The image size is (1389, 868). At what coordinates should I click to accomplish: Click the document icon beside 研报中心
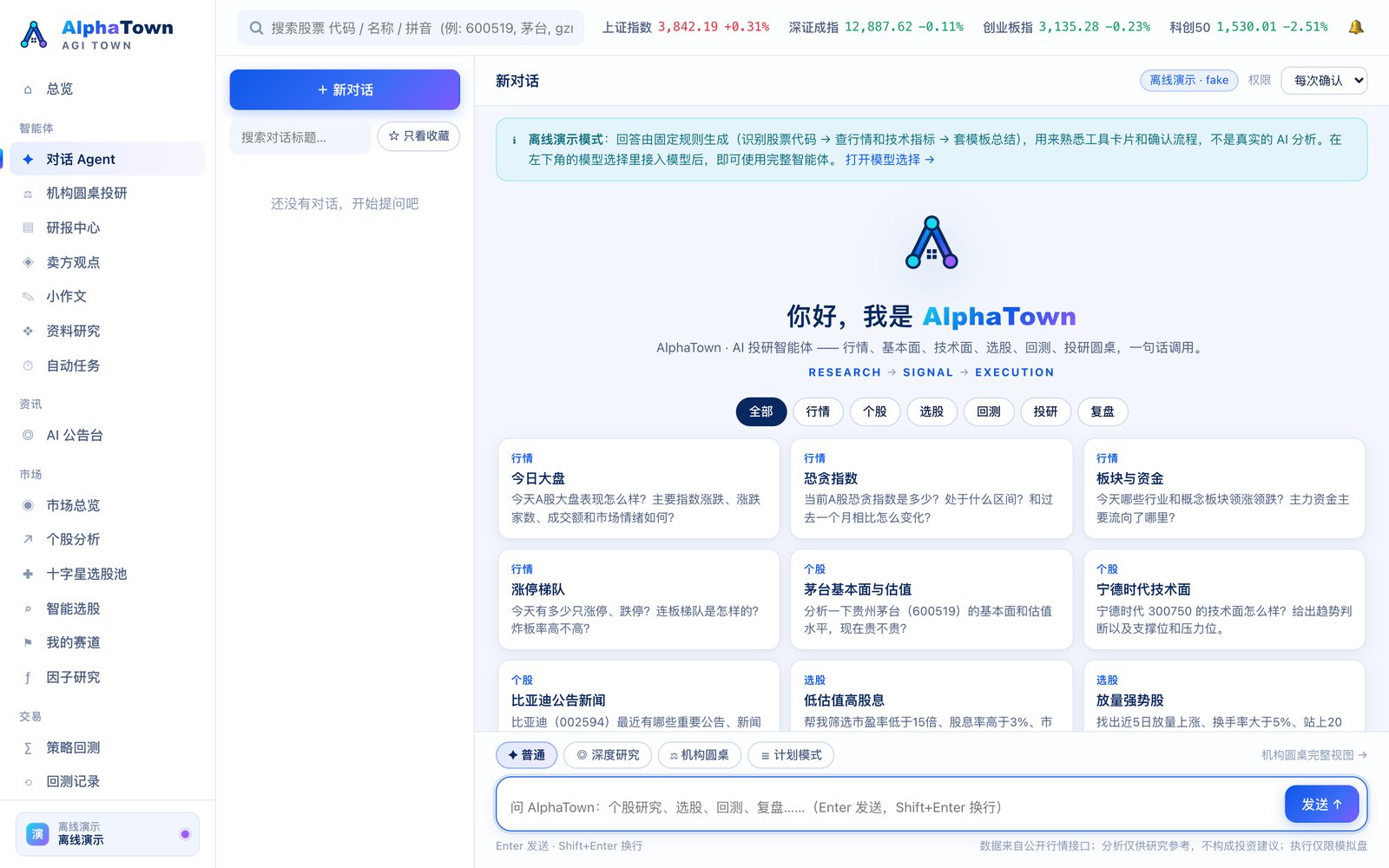28,227
